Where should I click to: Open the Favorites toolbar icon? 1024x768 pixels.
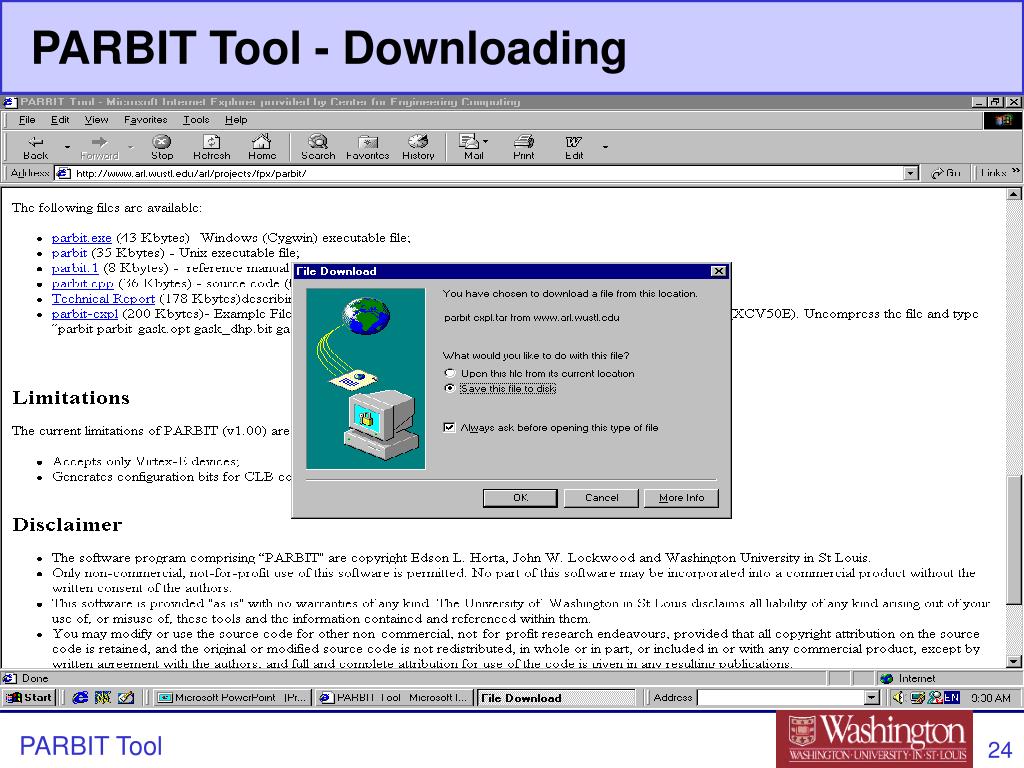[368, 148]
